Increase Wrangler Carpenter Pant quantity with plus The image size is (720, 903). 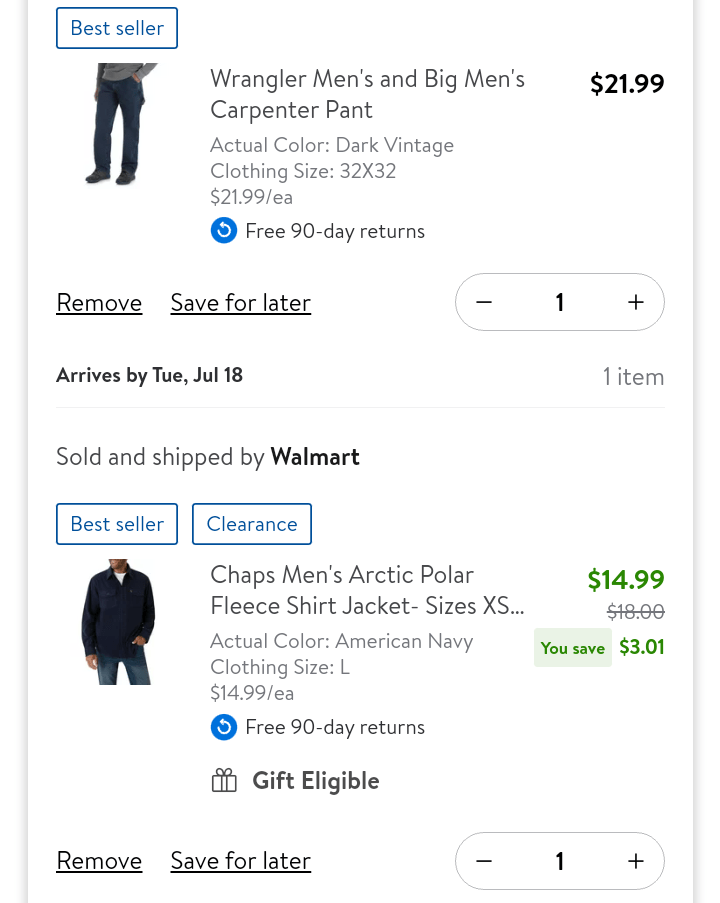click(x=635, y=302)
